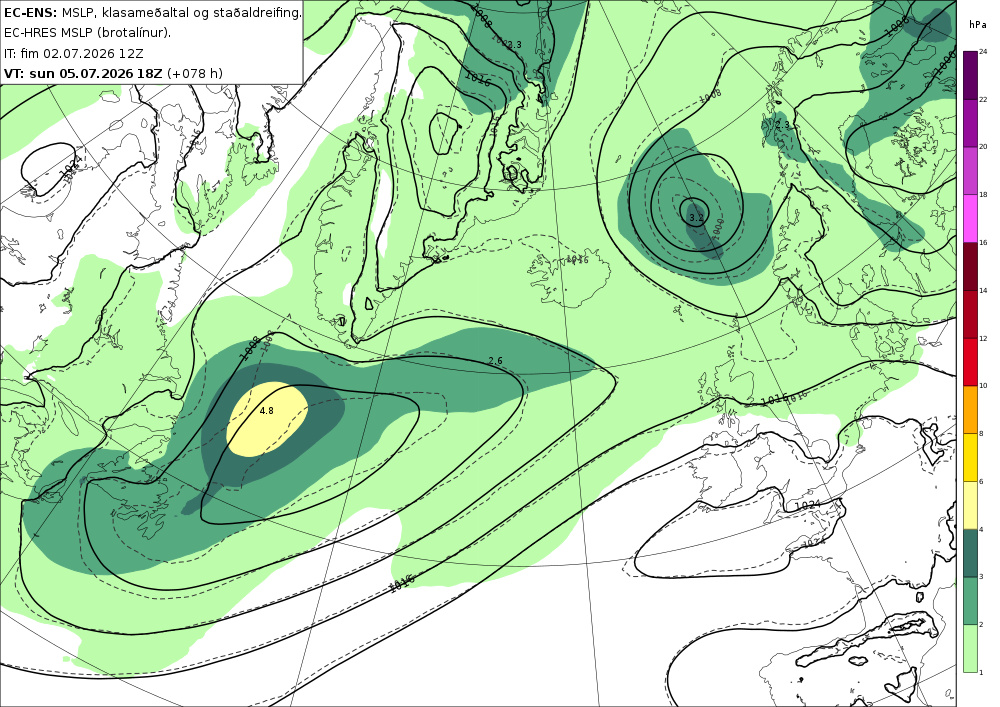The height and width of the screenshot is (707, 1000).
Task: Click the '(+078 h)' forecast lead time
Action: [x=195, y=73]
